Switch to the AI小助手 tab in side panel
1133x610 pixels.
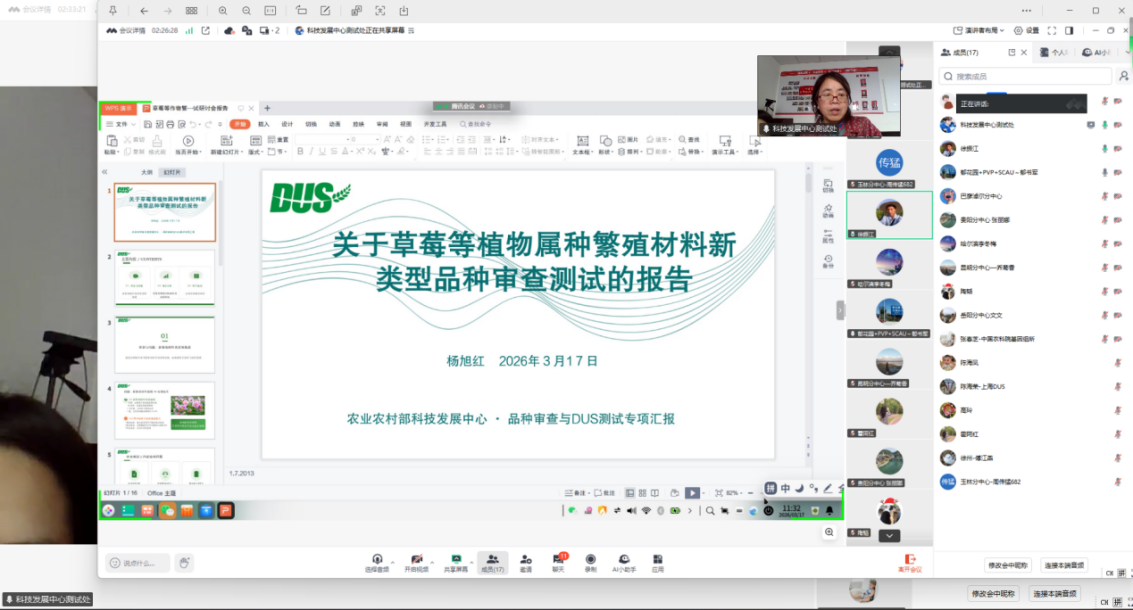tap(1098, 53)
